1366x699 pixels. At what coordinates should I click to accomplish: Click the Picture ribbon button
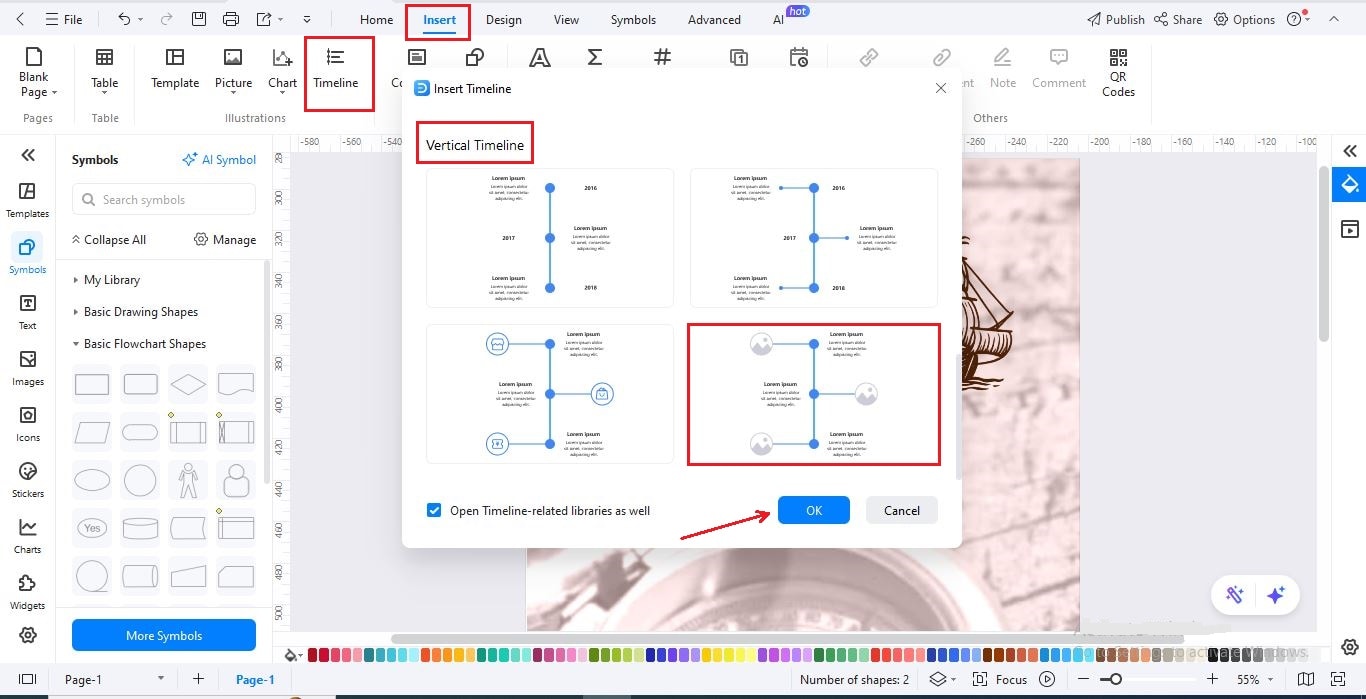click(x=233, y=70)
